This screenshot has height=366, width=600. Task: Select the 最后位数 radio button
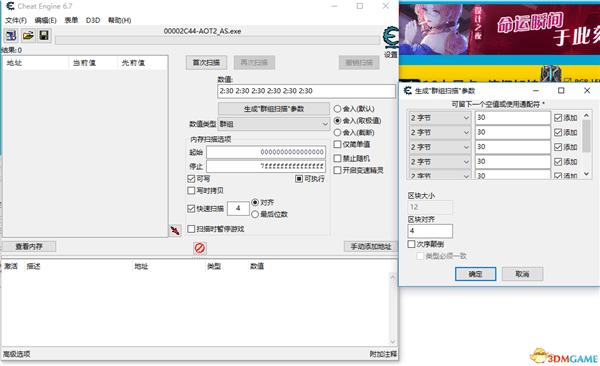pos(269,214)
